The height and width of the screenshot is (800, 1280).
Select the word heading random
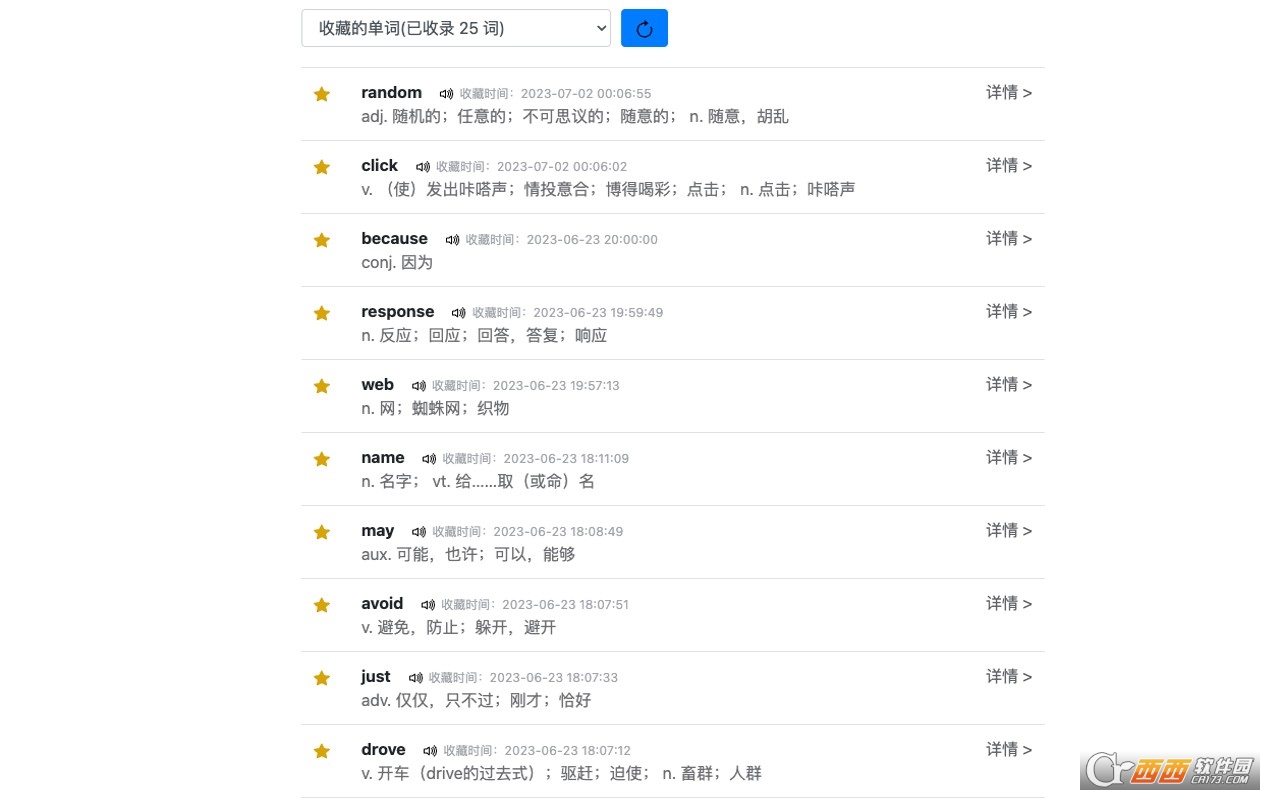coord(391,92)
